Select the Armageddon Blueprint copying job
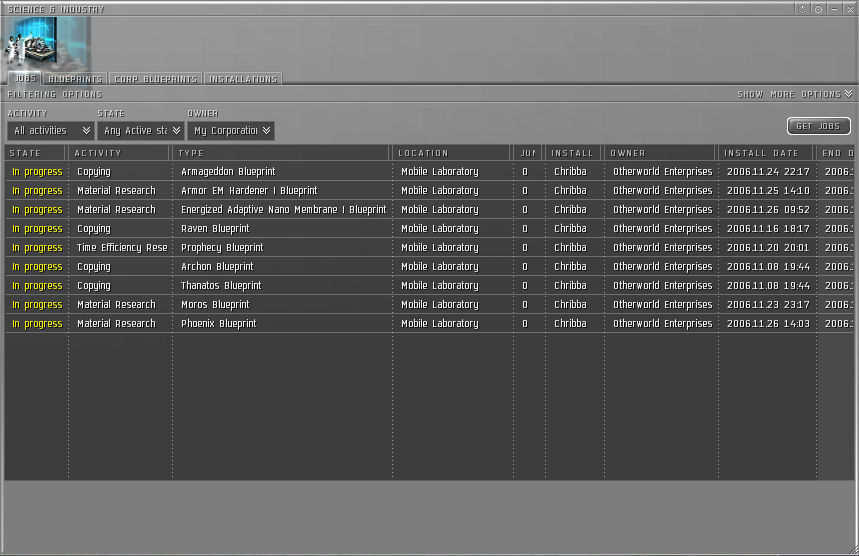The width and height of the screenshot is (859, 556). coord(429,171)
